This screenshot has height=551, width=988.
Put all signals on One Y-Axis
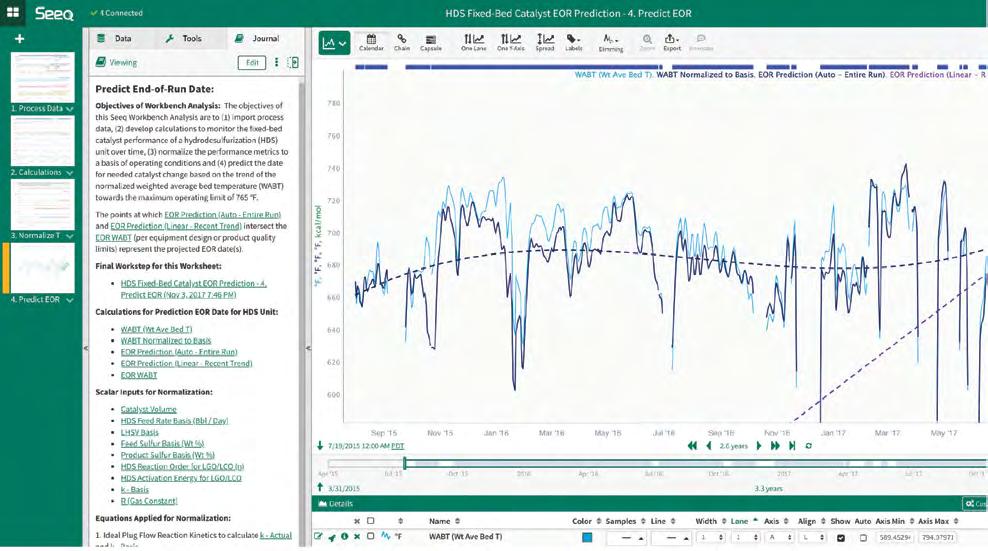click(510, 42)
